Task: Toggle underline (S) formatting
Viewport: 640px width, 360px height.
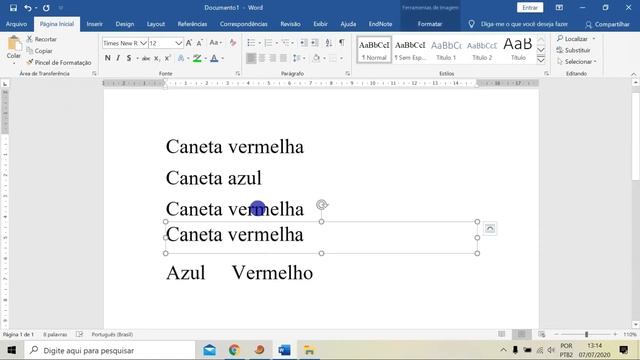Action: point(129,58)
